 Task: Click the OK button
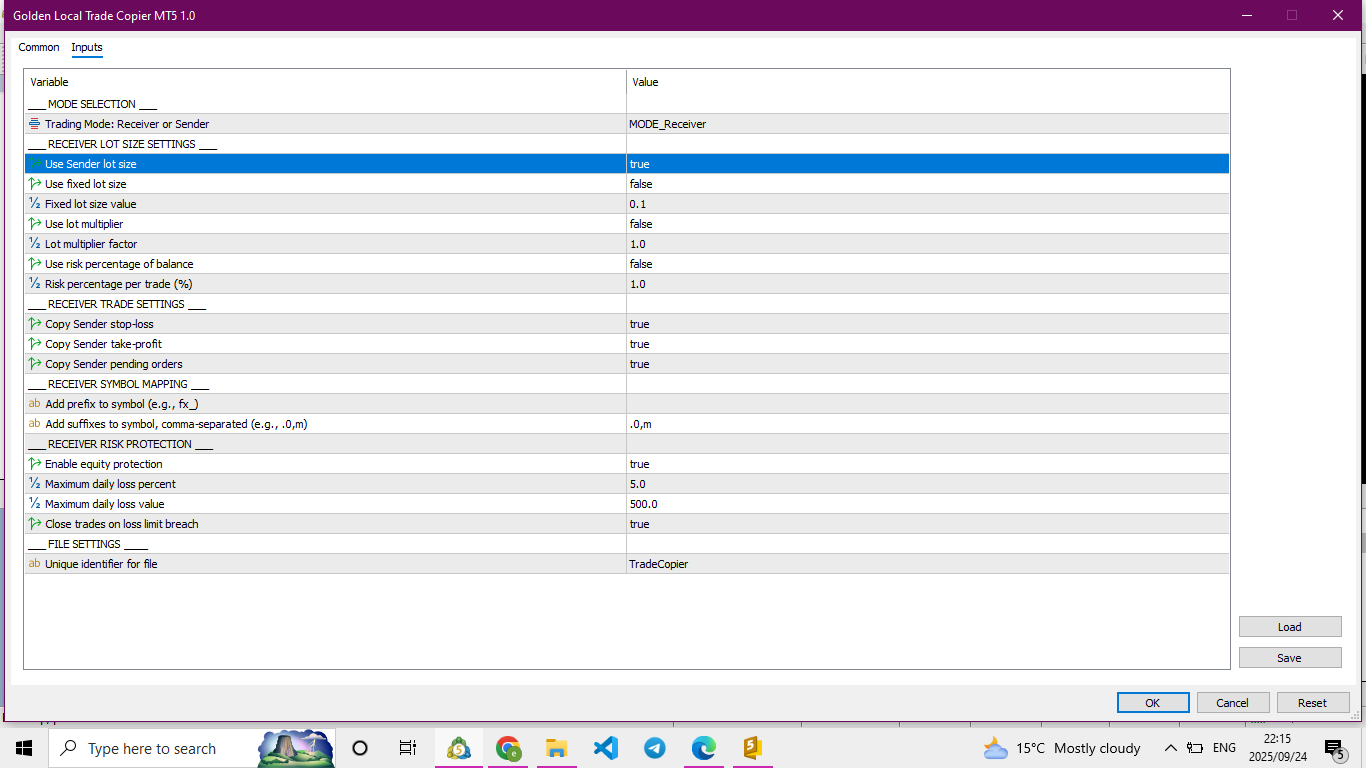click(x=1153, y=703)
